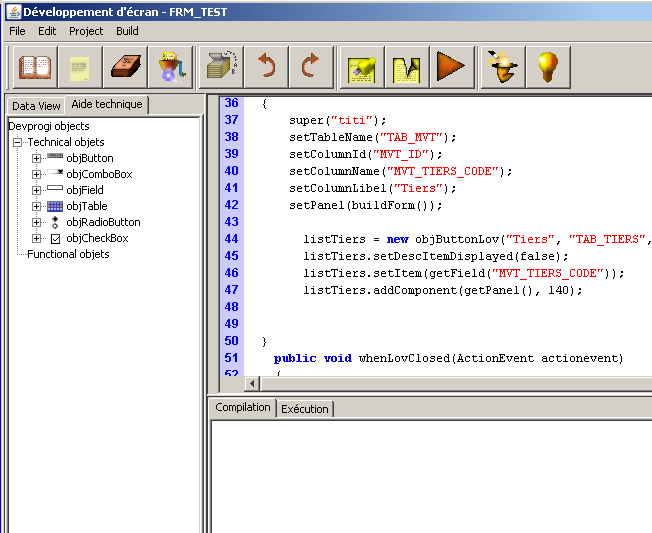
Task: Expand the objCheckBox node
Action: click(x=37, y=238)
